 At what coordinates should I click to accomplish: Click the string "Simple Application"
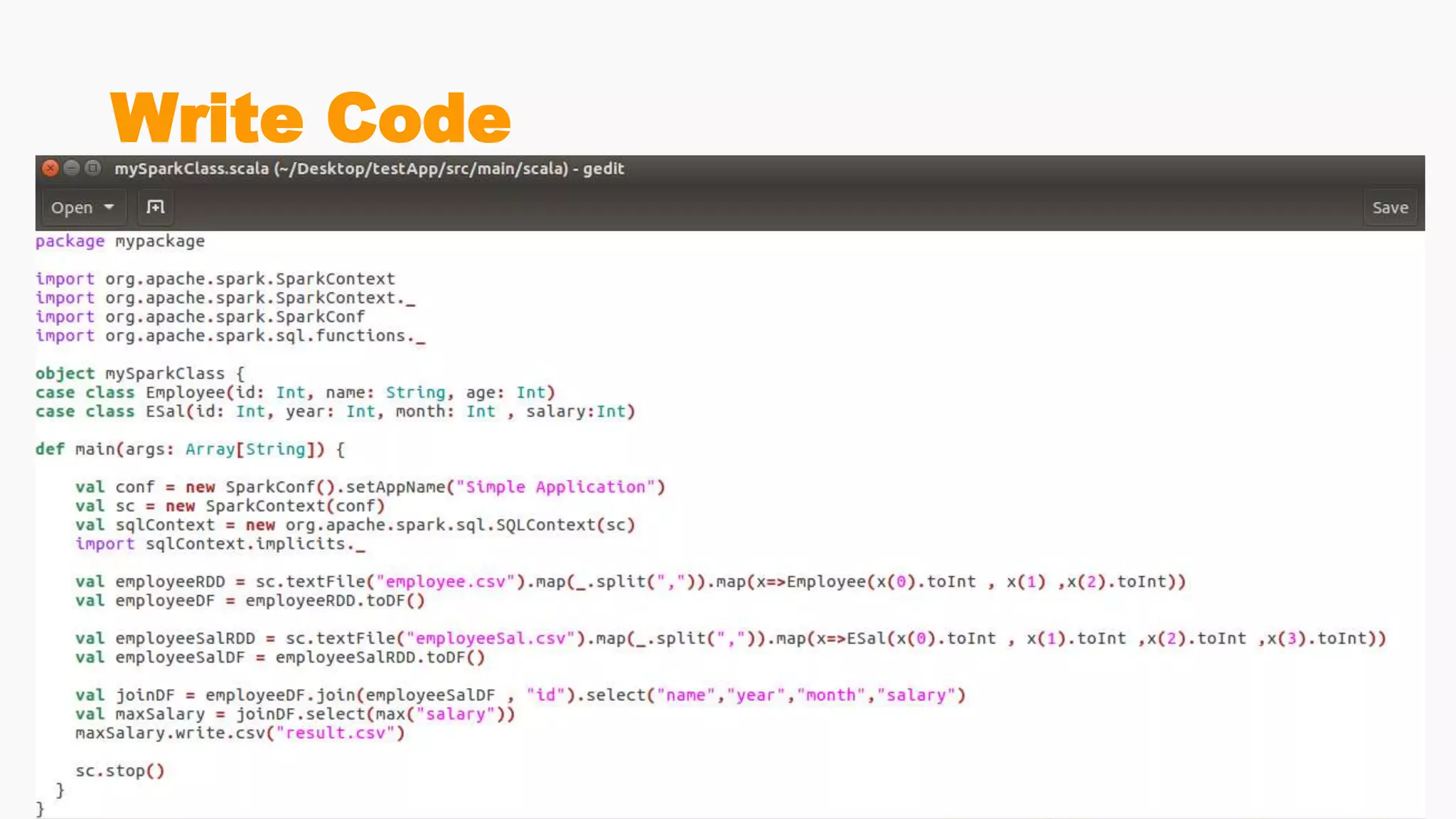pyautogui.click(x=555, y=487)
